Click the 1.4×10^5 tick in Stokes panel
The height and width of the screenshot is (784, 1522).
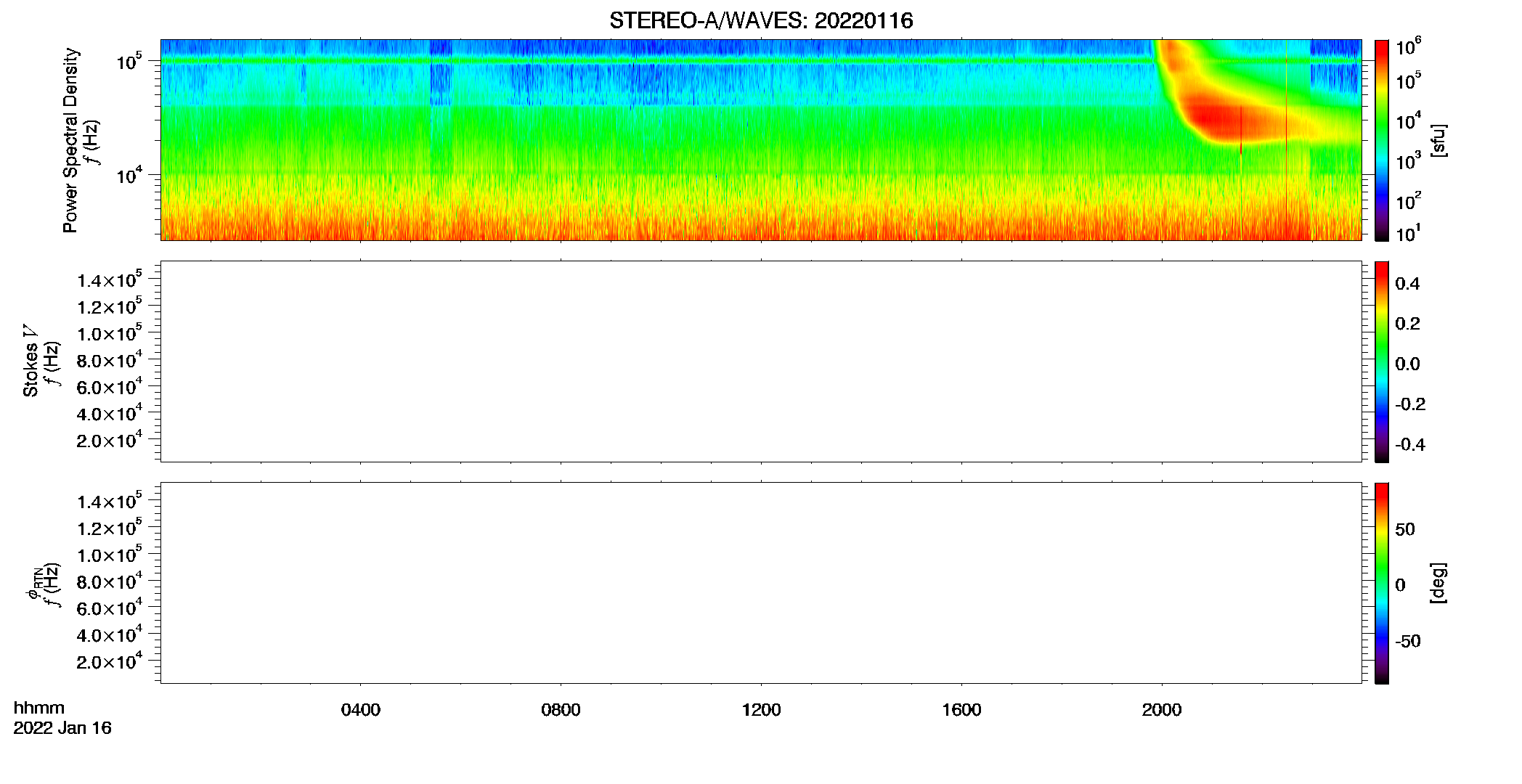point(110,280)
